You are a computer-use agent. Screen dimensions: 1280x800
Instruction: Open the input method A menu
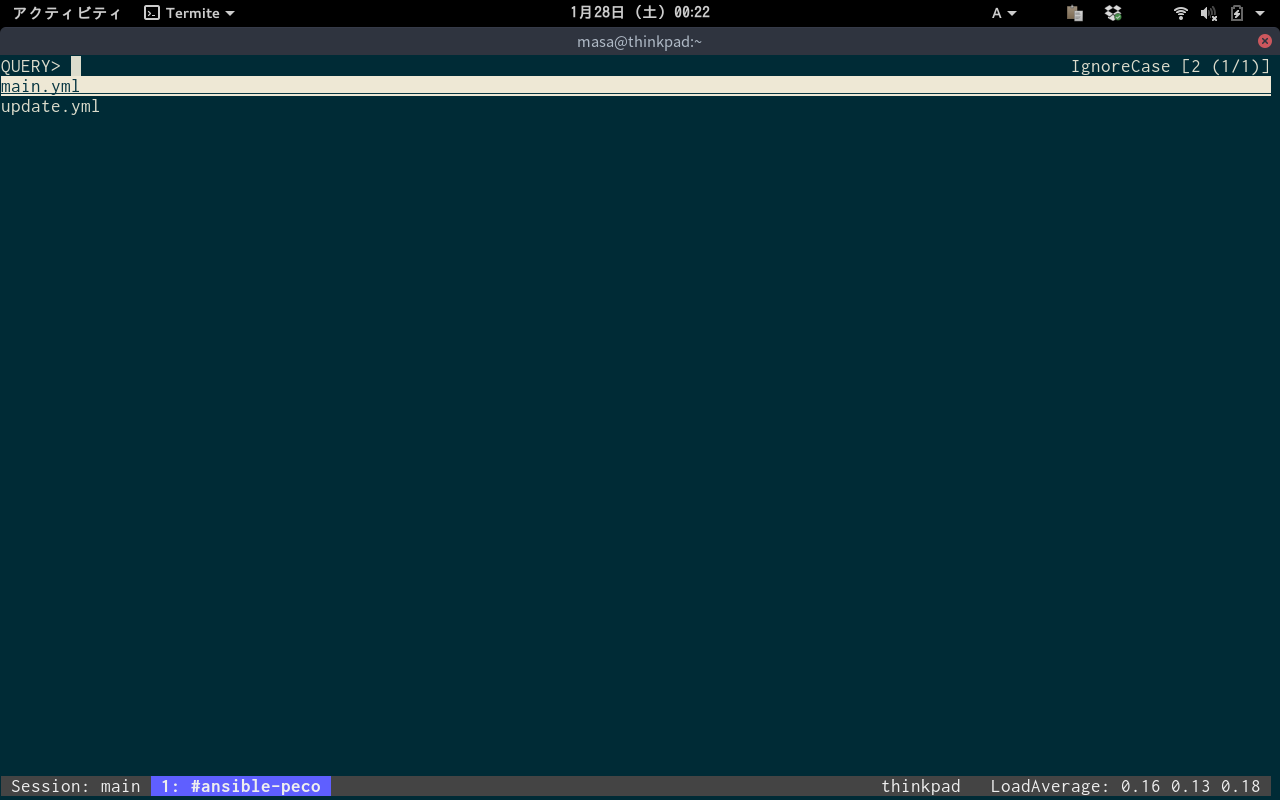click(x=1004, y=13)
